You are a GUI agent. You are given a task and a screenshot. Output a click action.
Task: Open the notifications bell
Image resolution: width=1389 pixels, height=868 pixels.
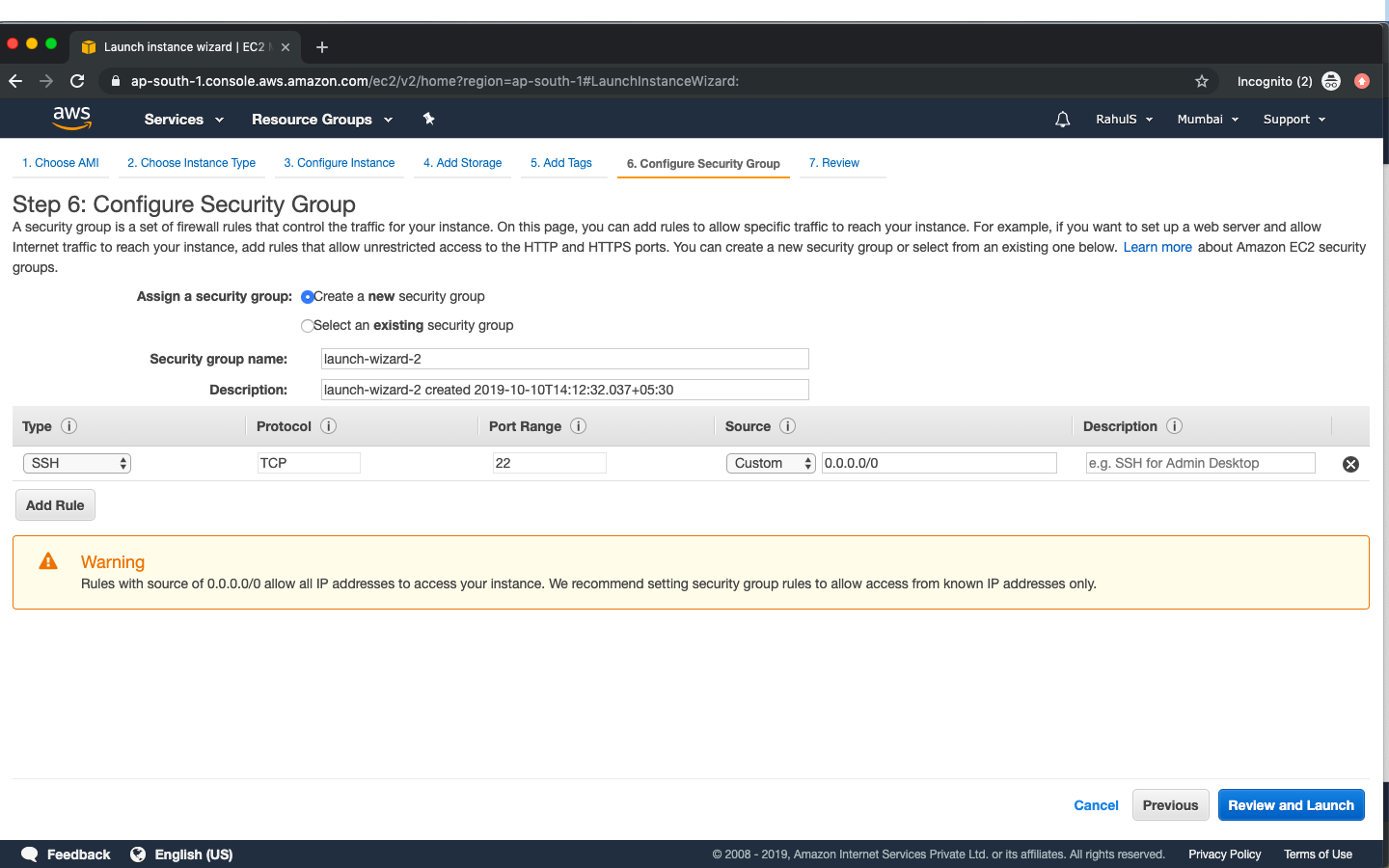pos(1062,119)
